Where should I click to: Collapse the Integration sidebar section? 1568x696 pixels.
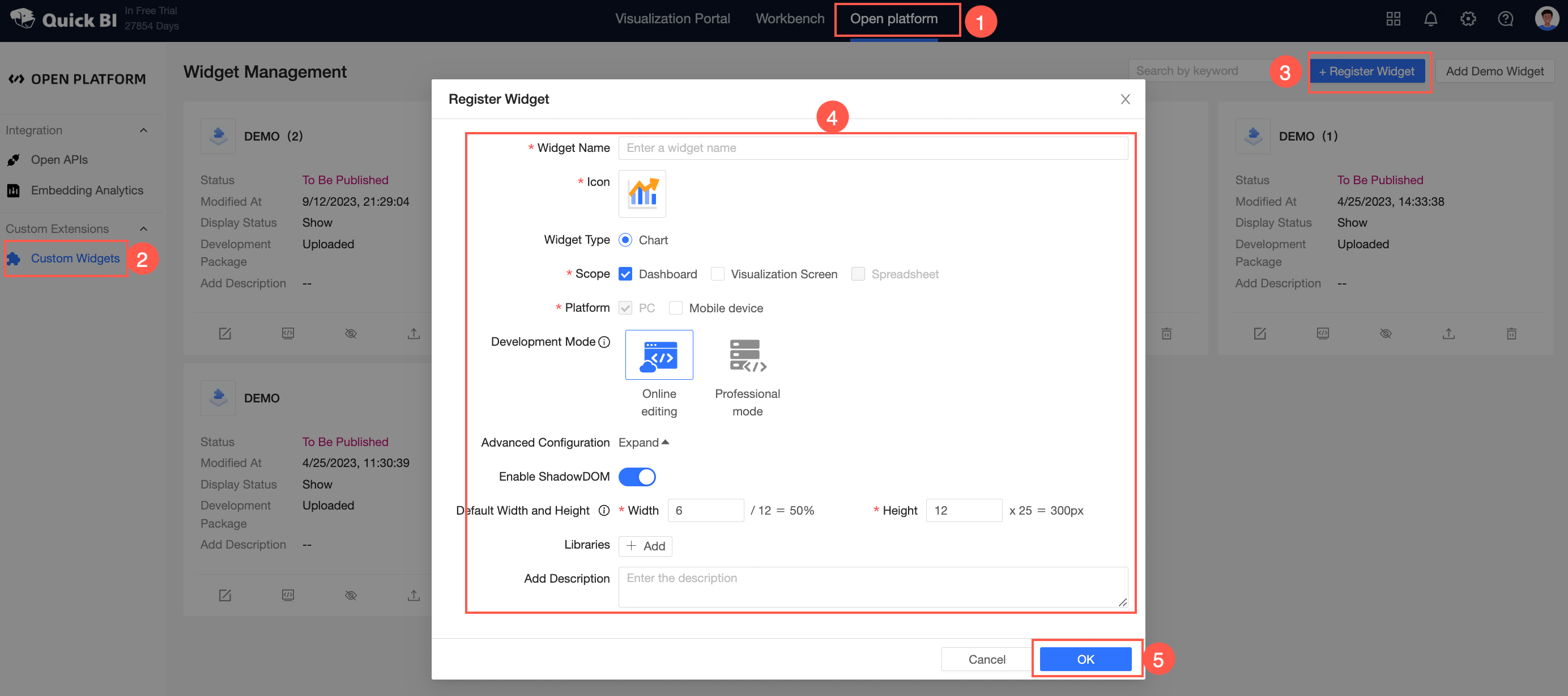(x=144, y=130)
